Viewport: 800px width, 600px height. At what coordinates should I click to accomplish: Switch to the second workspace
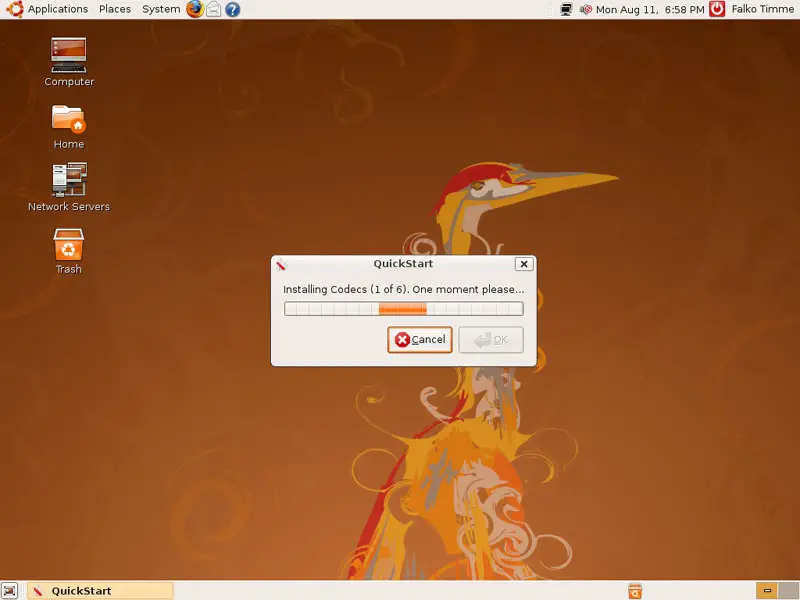[789, 591]
